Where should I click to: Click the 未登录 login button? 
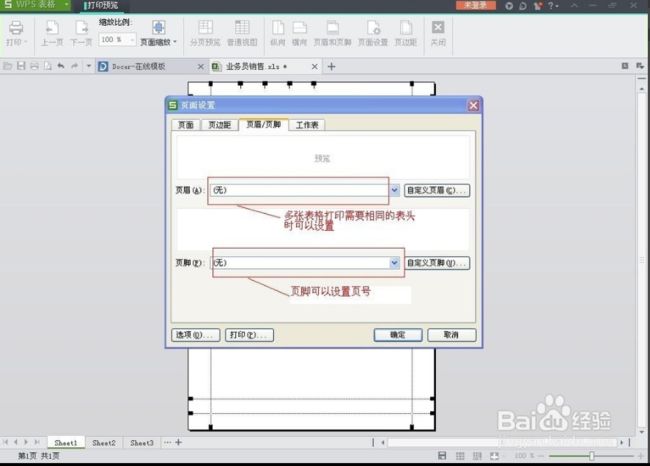point(475,5)
